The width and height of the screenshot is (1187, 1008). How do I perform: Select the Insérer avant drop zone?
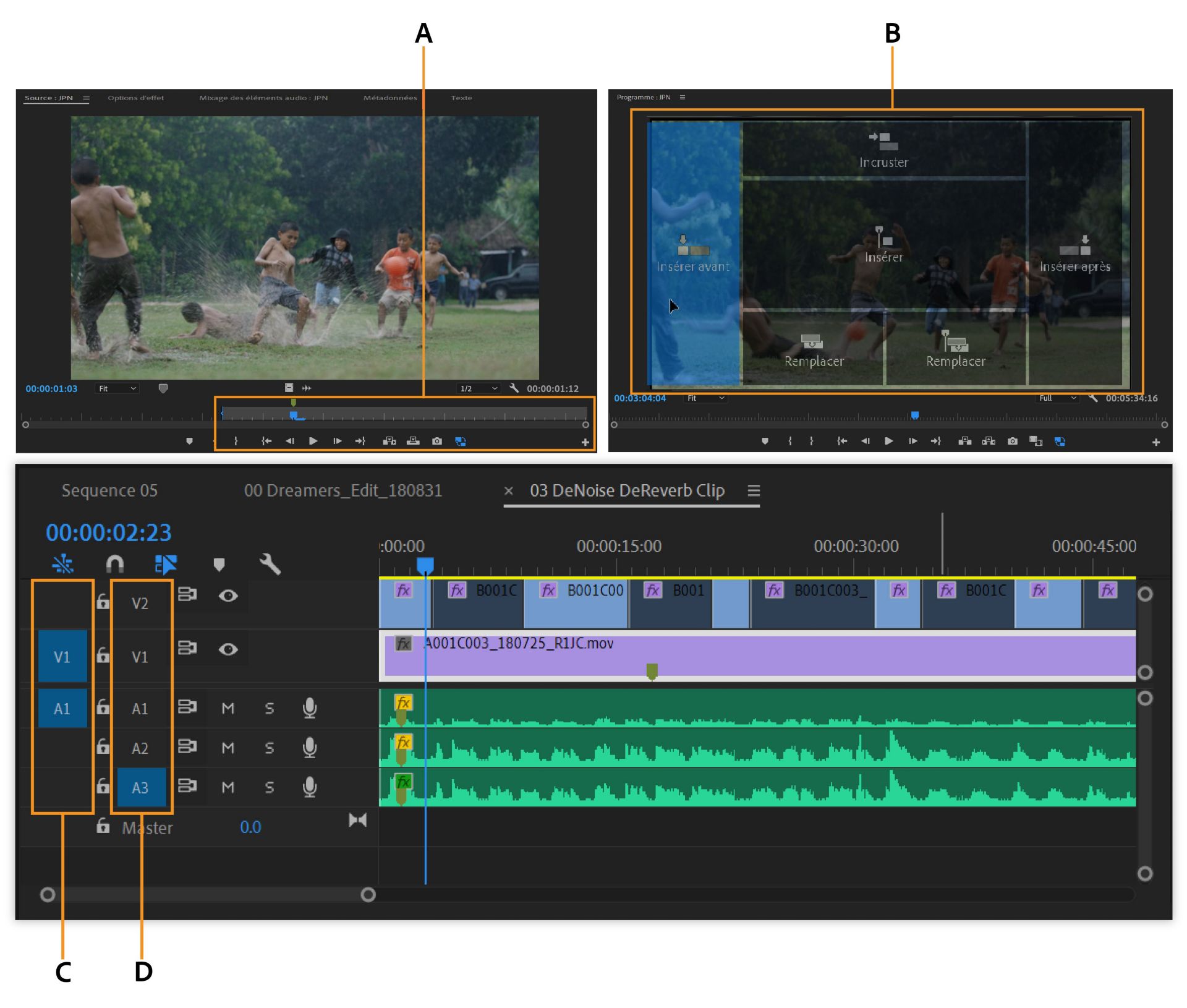(693, 254)
